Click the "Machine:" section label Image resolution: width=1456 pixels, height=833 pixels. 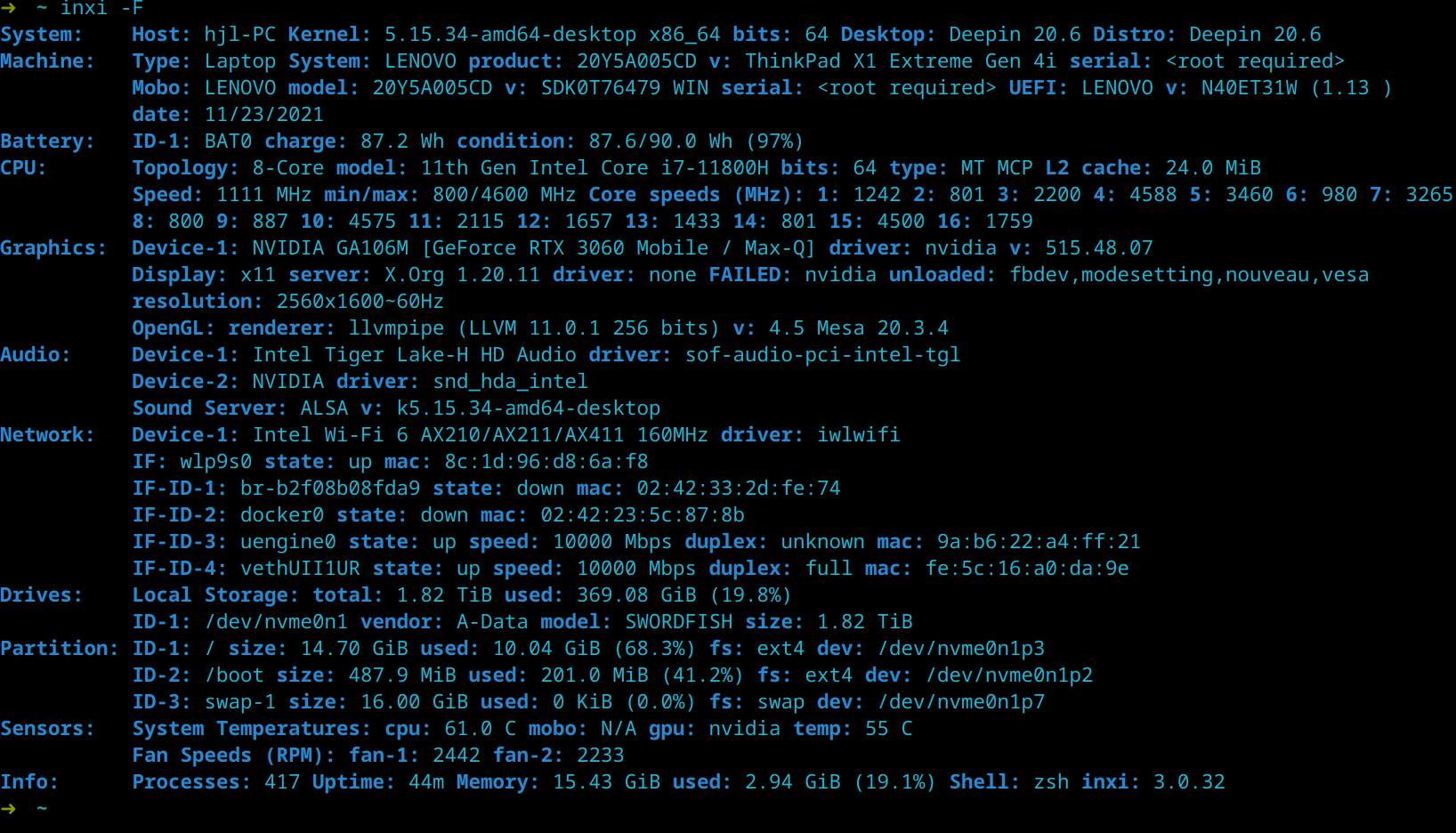[x=47, y=61]
